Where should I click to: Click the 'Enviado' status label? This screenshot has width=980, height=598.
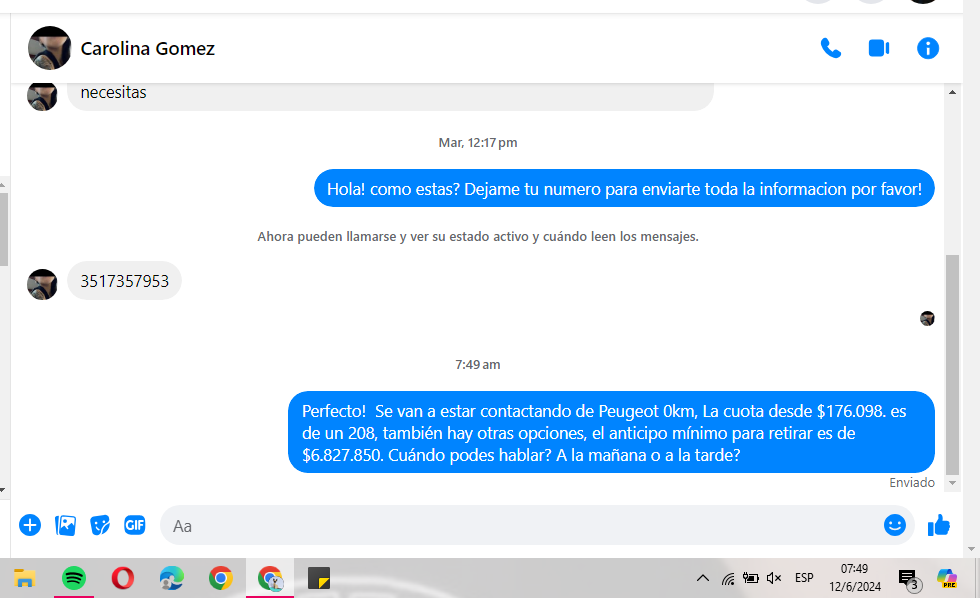click(912, 482)
